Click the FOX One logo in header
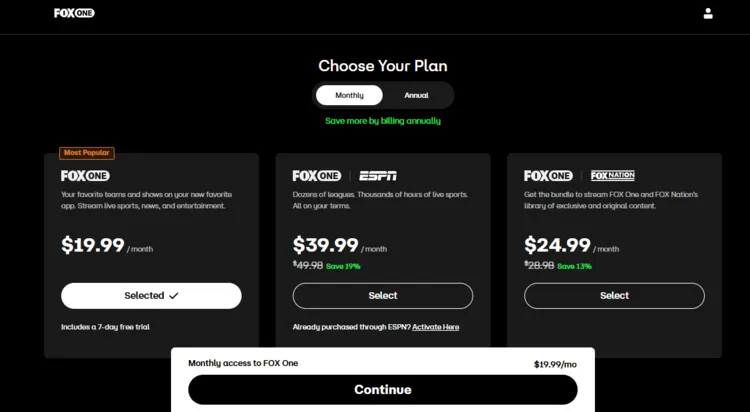The image size is (750, 412). 74,13
